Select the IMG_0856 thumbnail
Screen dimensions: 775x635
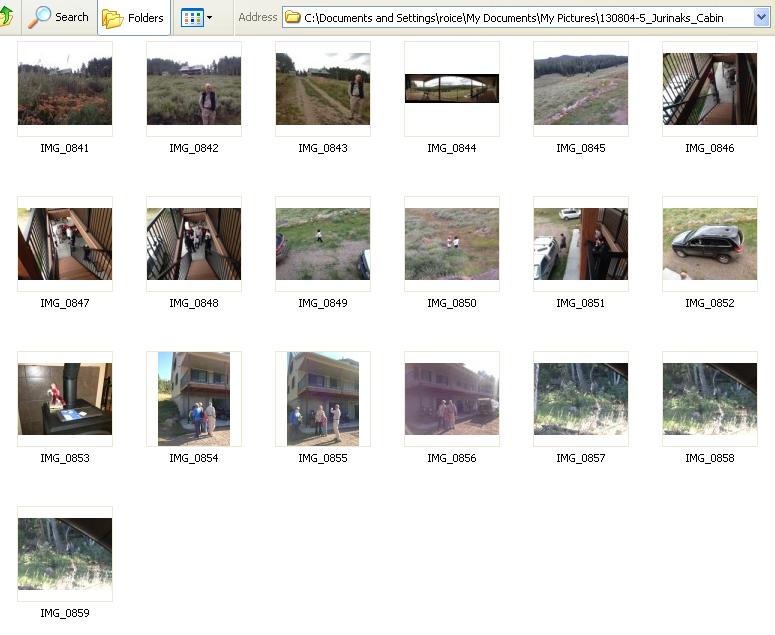452,399
